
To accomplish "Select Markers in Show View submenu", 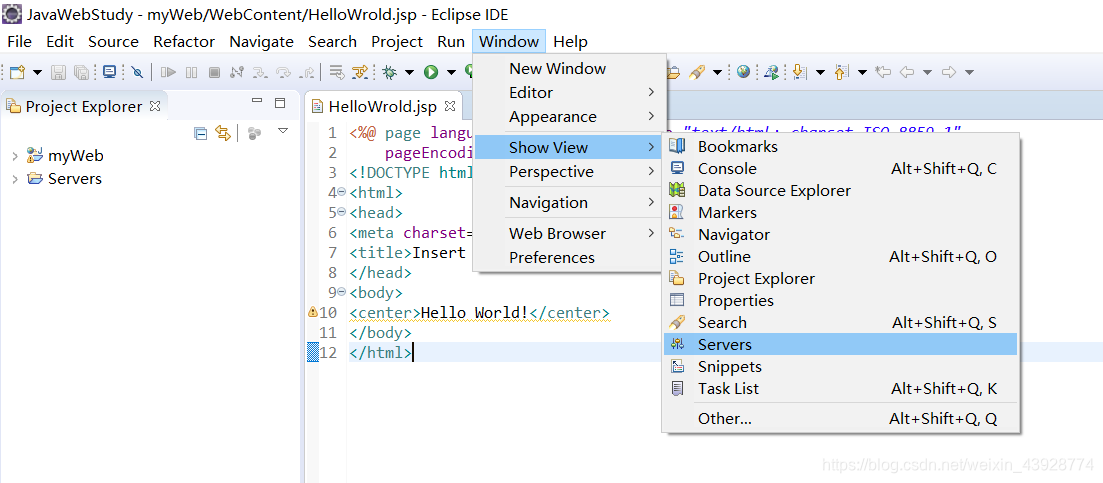I will [841, 212].
